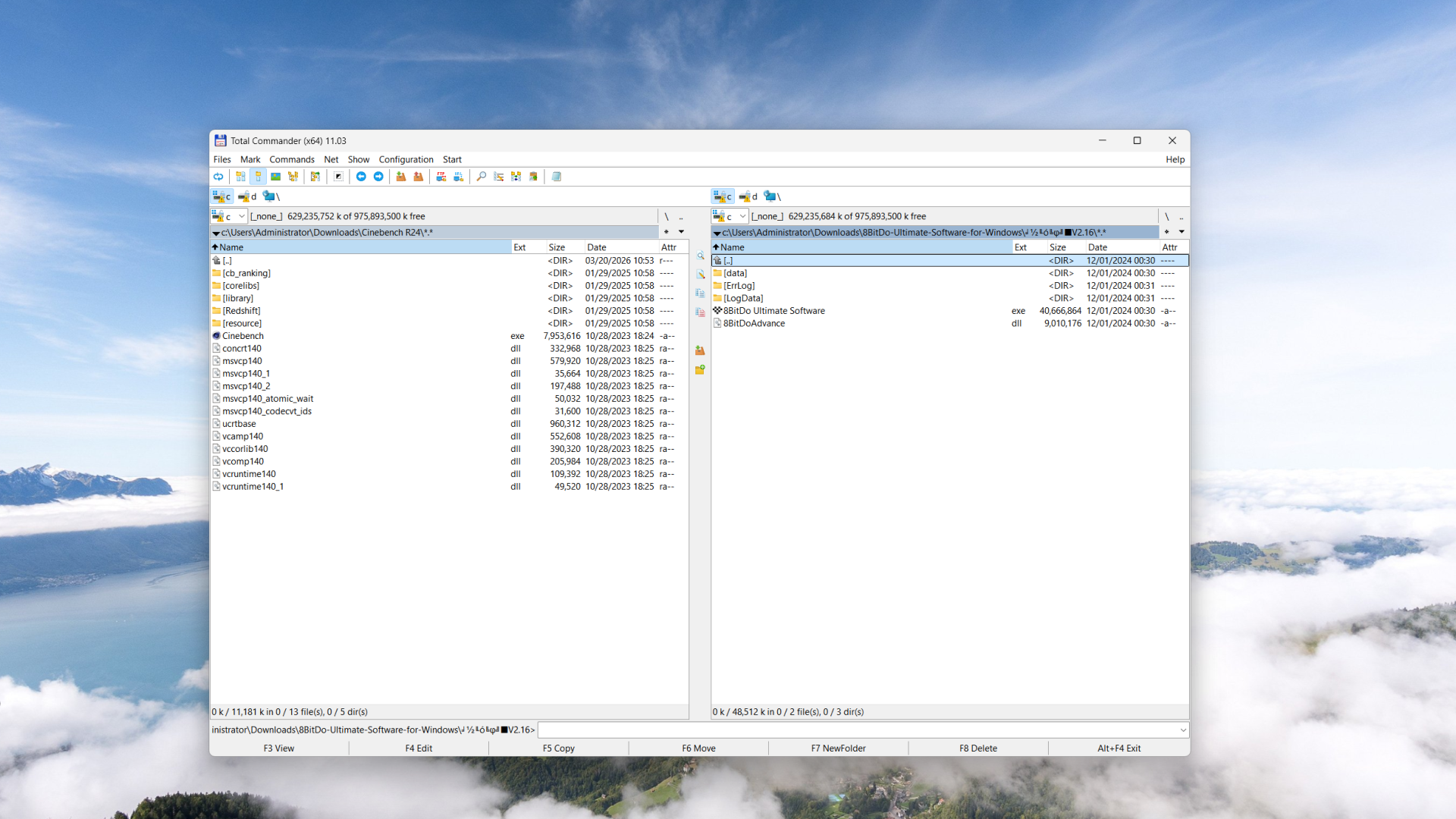The image size is (1456, 819).
Task: Click the vertical bar Edit file icon
Action: [x=700, y=275]
